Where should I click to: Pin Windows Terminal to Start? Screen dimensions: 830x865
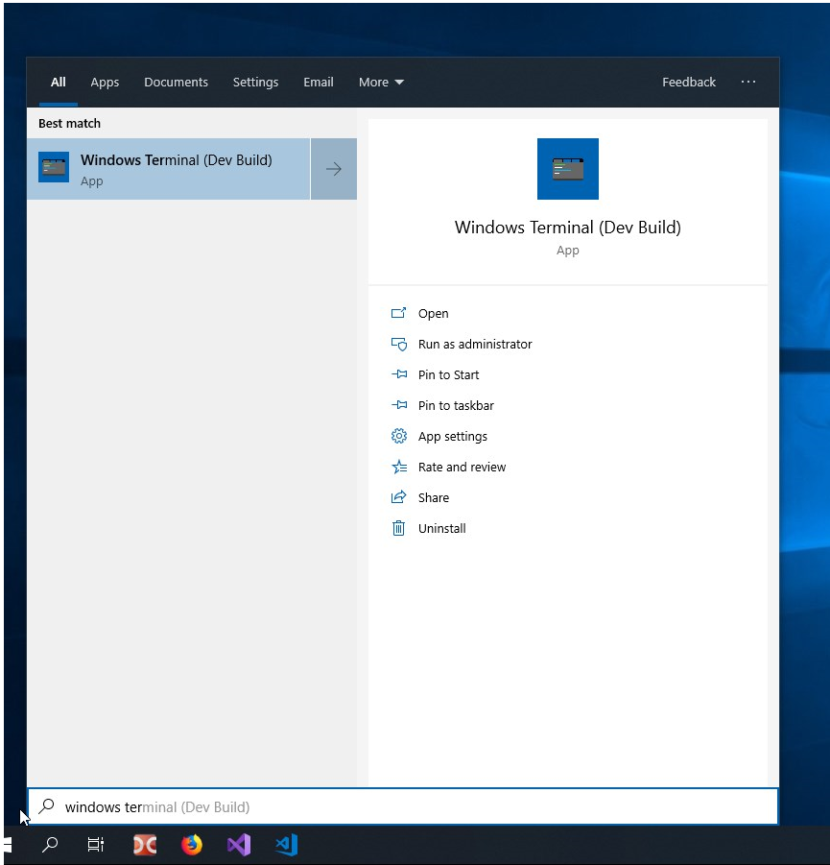(x=448, y=375)
